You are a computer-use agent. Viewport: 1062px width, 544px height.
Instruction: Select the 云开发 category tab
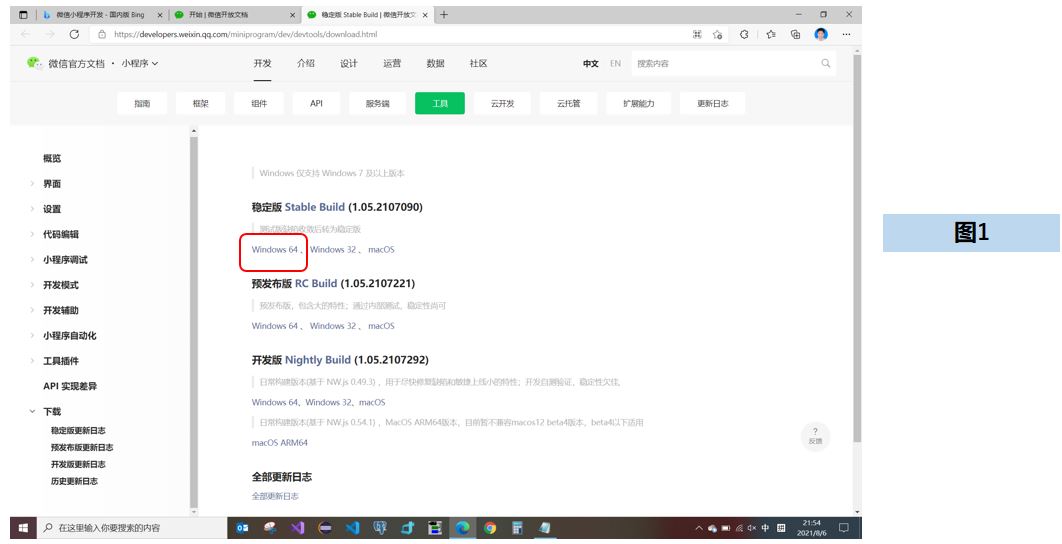click(503, 103)
